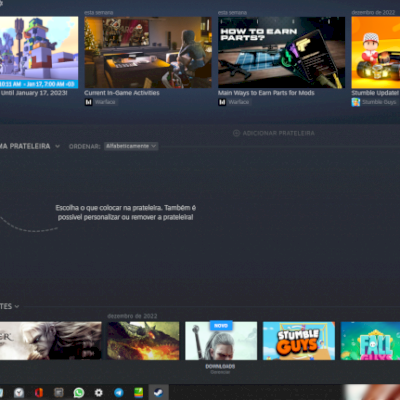Open the gray window app in the taskbar
Image resolution: width=400 pixels, height=400 pixels.
pos(59,393)
